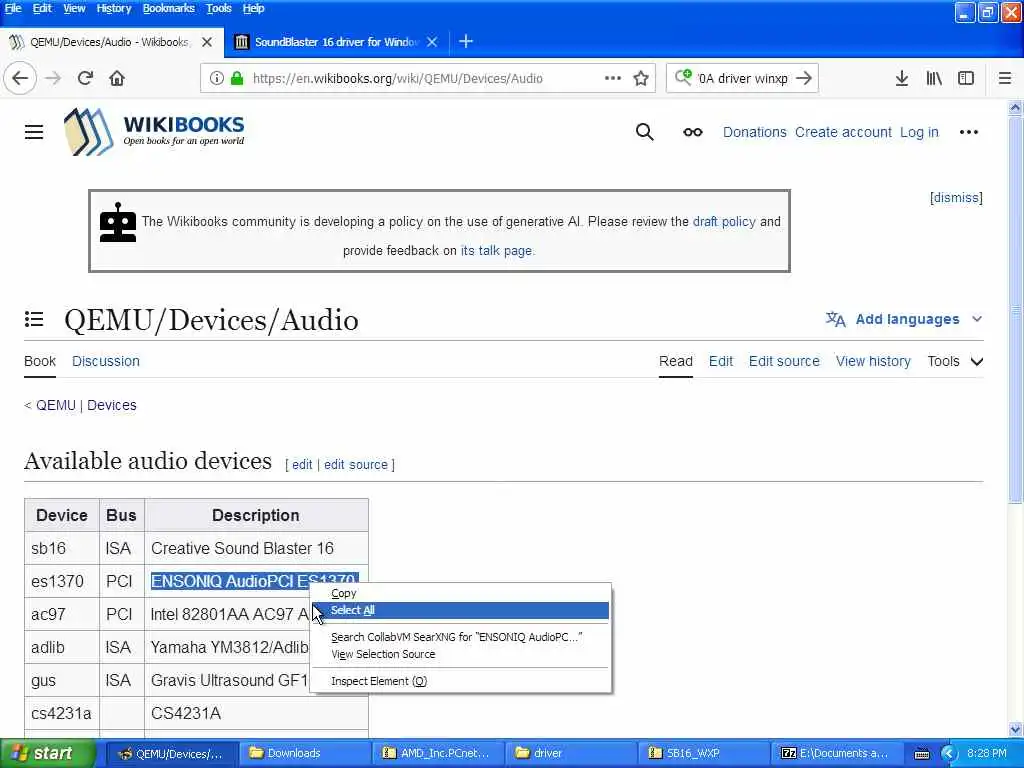Go back with the browser back arrow

20,78
